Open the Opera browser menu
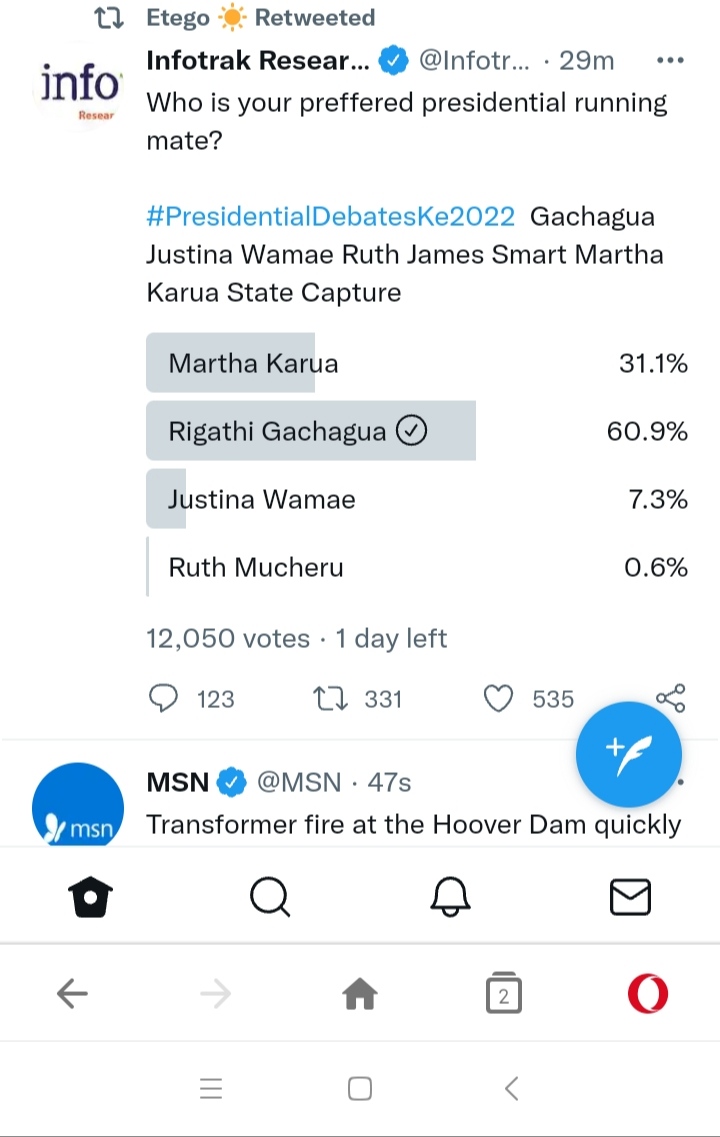This screenshot has height=1137, width=720. tap(647, 994)
